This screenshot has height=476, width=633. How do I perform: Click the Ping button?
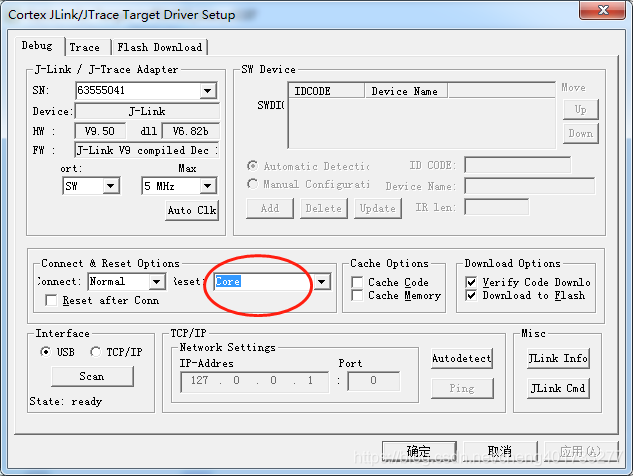pos(462,388)
